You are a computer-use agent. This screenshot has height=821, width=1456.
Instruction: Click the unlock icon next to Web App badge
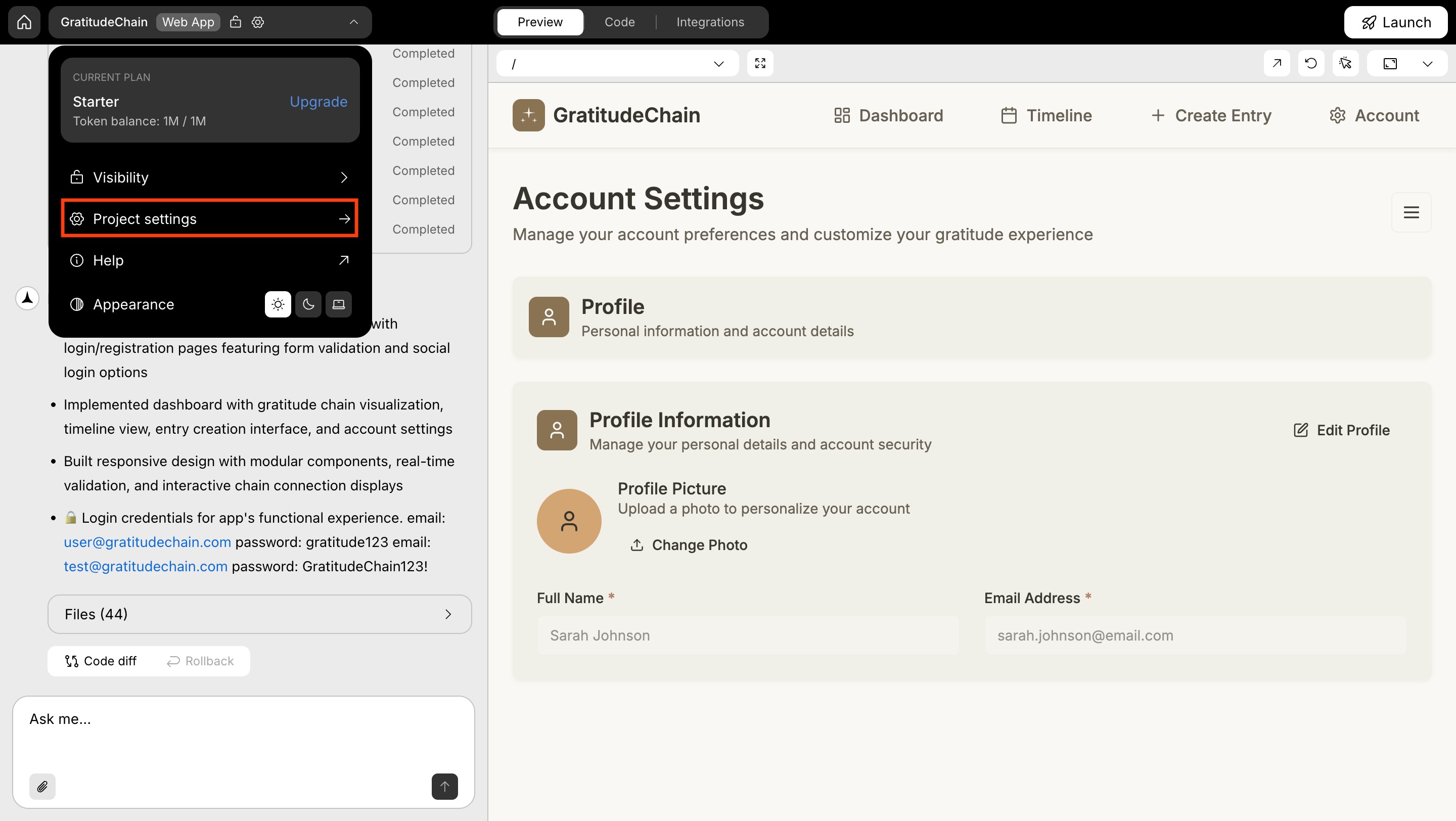(236, 22)
